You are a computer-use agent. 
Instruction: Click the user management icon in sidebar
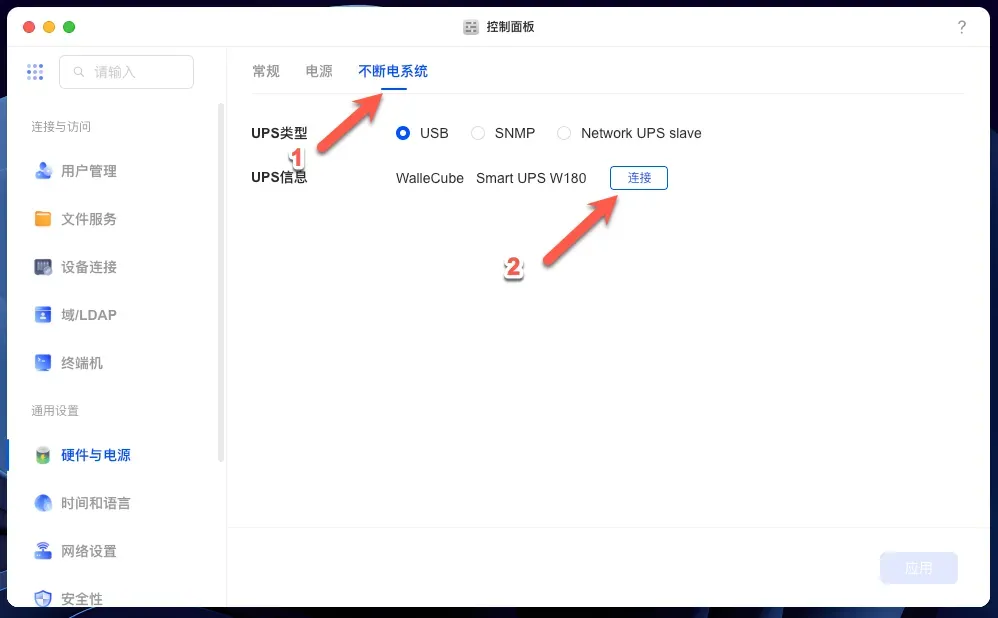point(43,171)
